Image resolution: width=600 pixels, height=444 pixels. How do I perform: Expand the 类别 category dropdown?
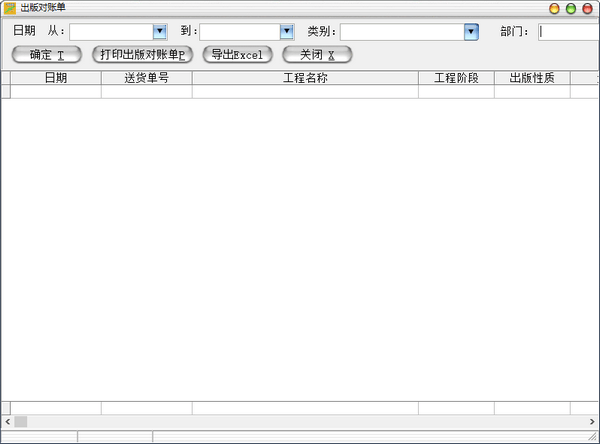coord(471,32)
